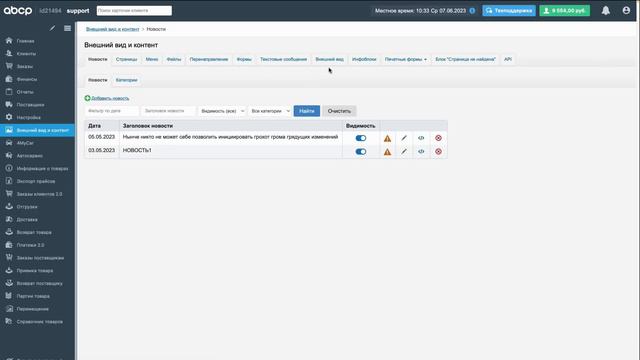
Task: Open Главная in the sidebar
Action: [x=25, y=41]
